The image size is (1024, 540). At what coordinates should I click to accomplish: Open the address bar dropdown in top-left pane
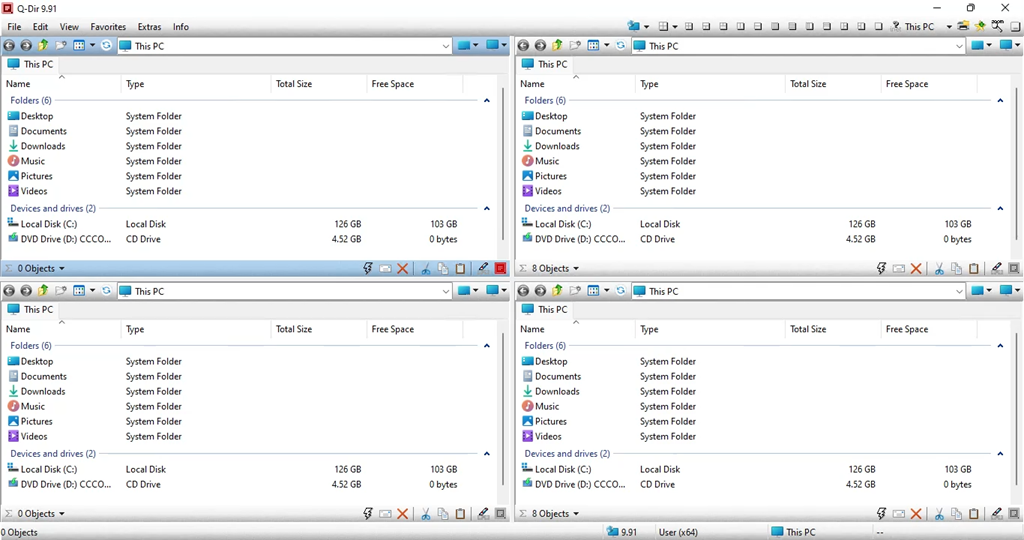tap(446, 45)
